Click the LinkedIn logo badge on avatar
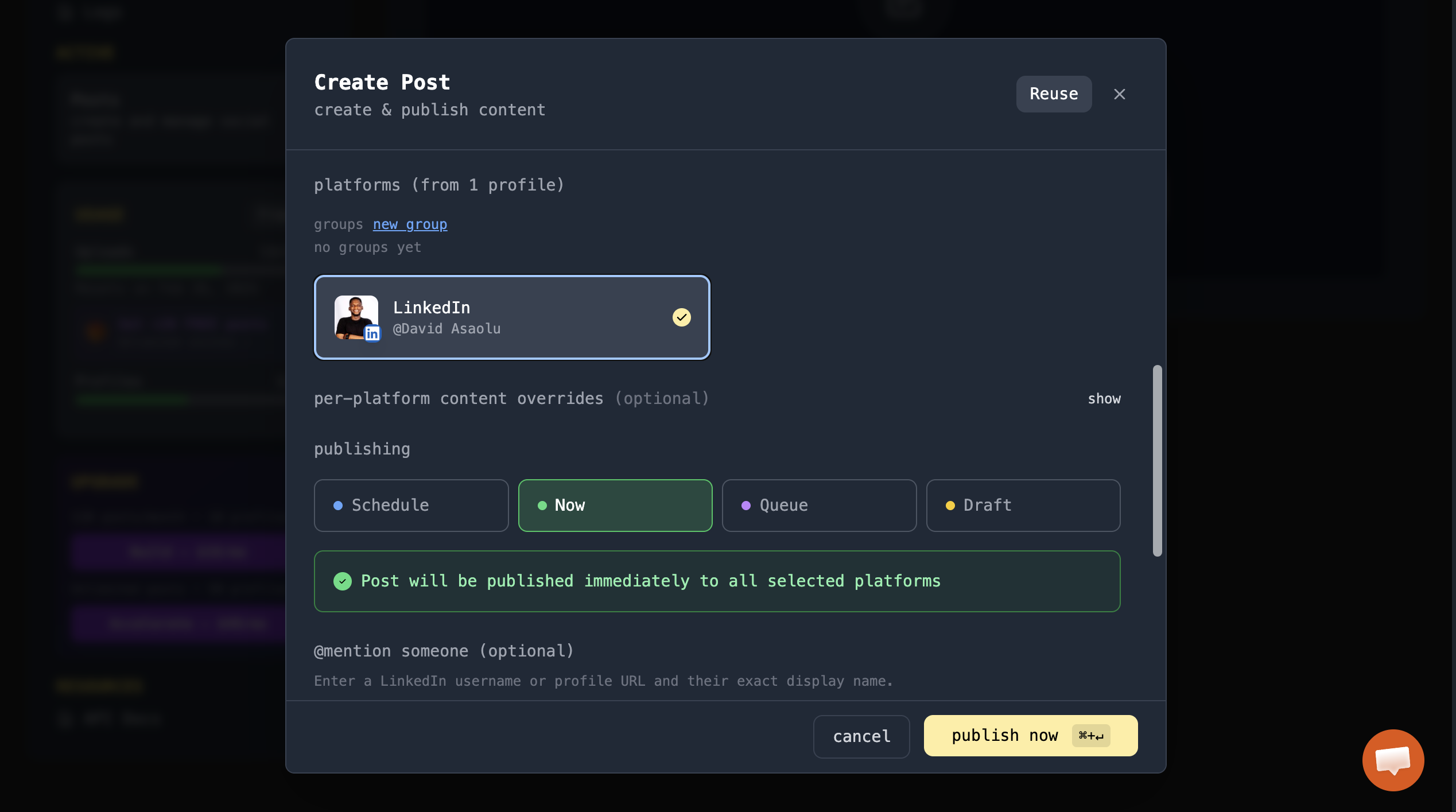The image size is (1456, 812). pos(372,334)
